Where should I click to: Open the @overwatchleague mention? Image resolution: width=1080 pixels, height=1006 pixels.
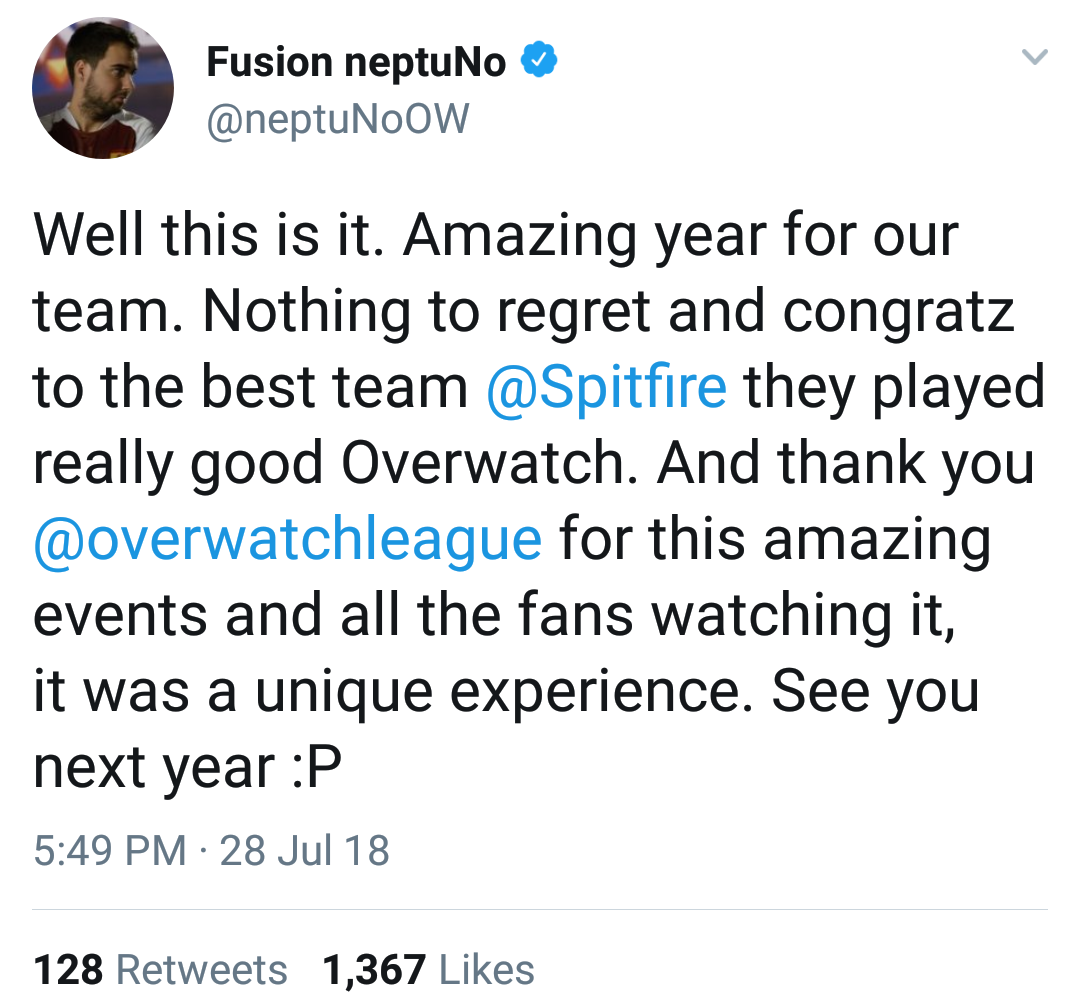288,539
